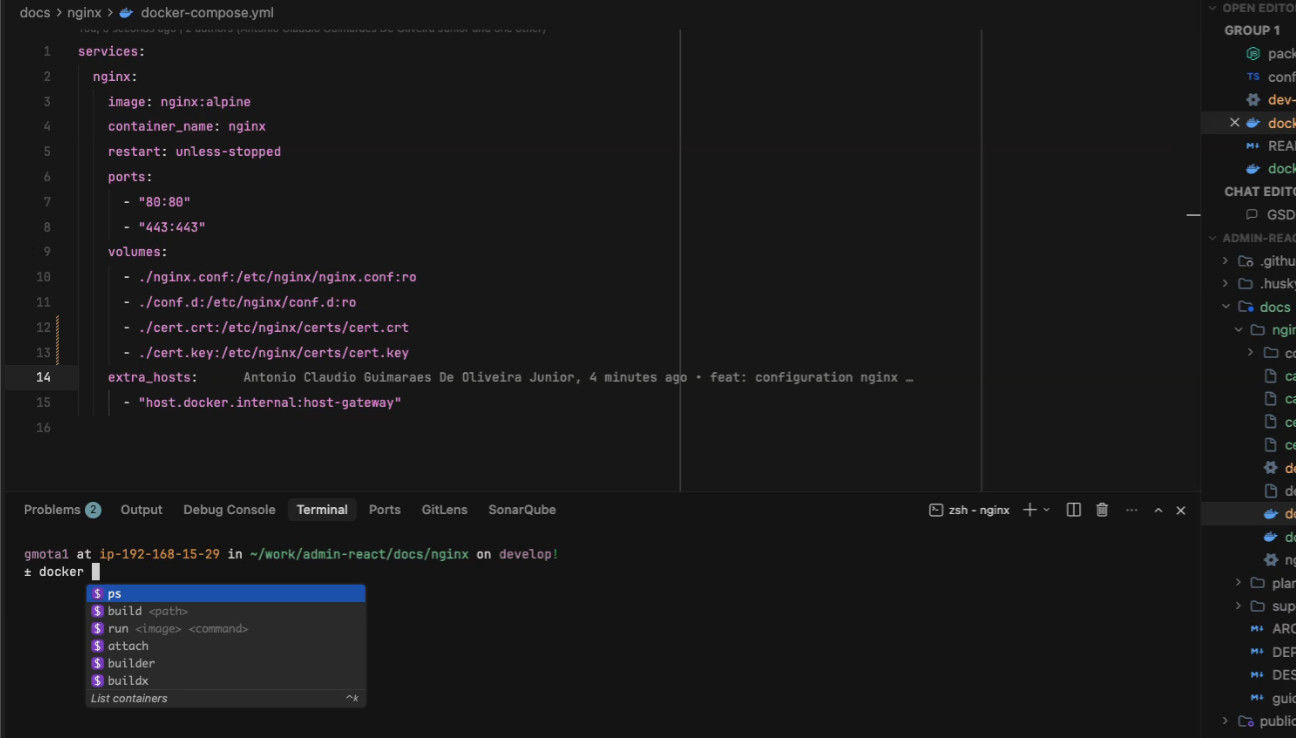Maximize the panel with the caret-up icon
Screen dimensions: 1296x738
point(1158,510)
